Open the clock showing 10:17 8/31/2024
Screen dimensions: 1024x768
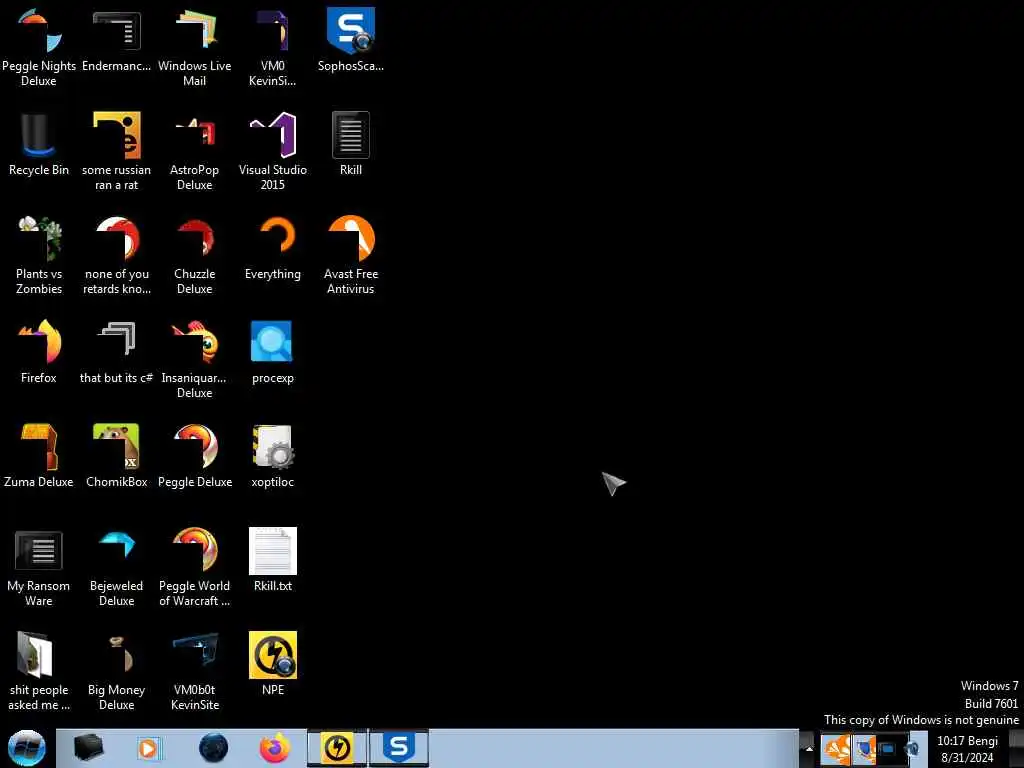coord(967,749)
